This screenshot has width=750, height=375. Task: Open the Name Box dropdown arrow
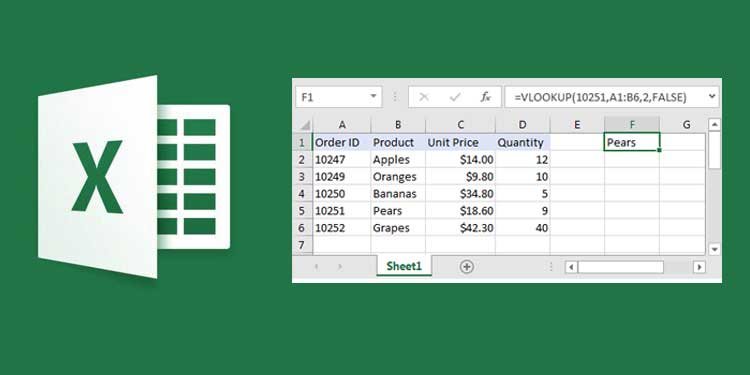pyautogui.click(x=374, y=97)
